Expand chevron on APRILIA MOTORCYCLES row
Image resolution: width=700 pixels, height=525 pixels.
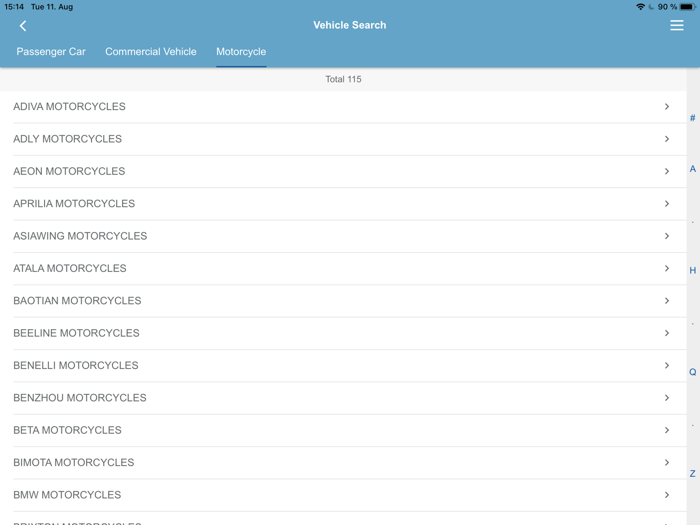pos(667,204)
